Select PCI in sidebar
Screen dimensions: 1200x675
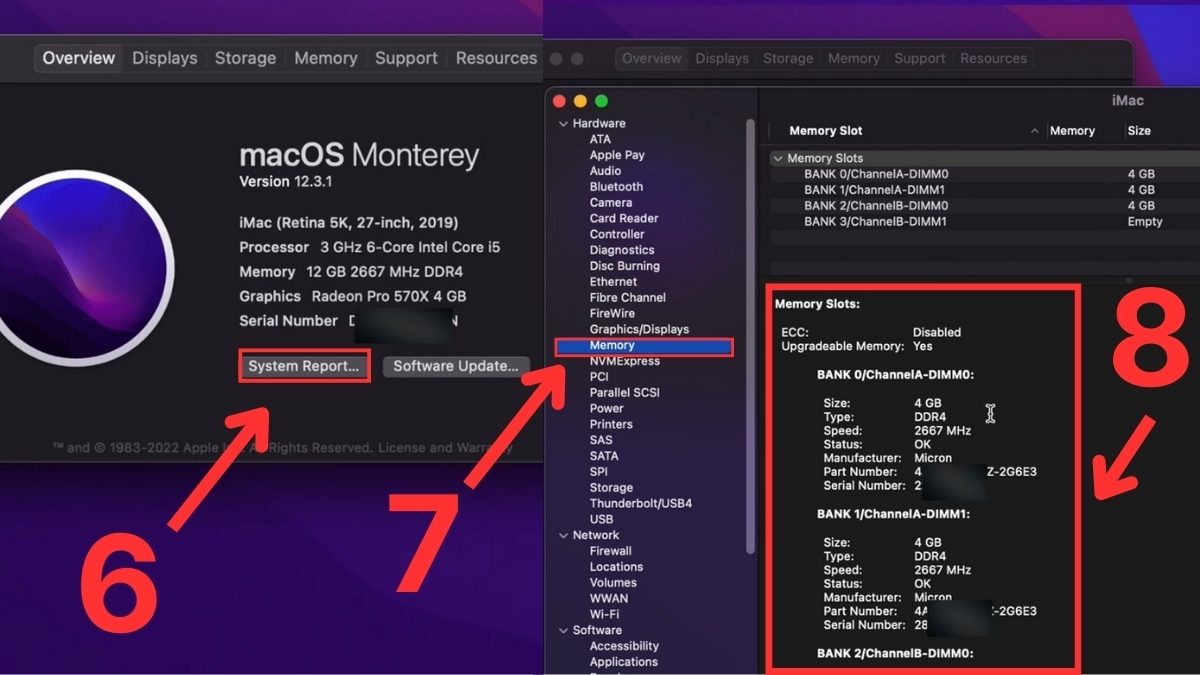coord(599,377)
